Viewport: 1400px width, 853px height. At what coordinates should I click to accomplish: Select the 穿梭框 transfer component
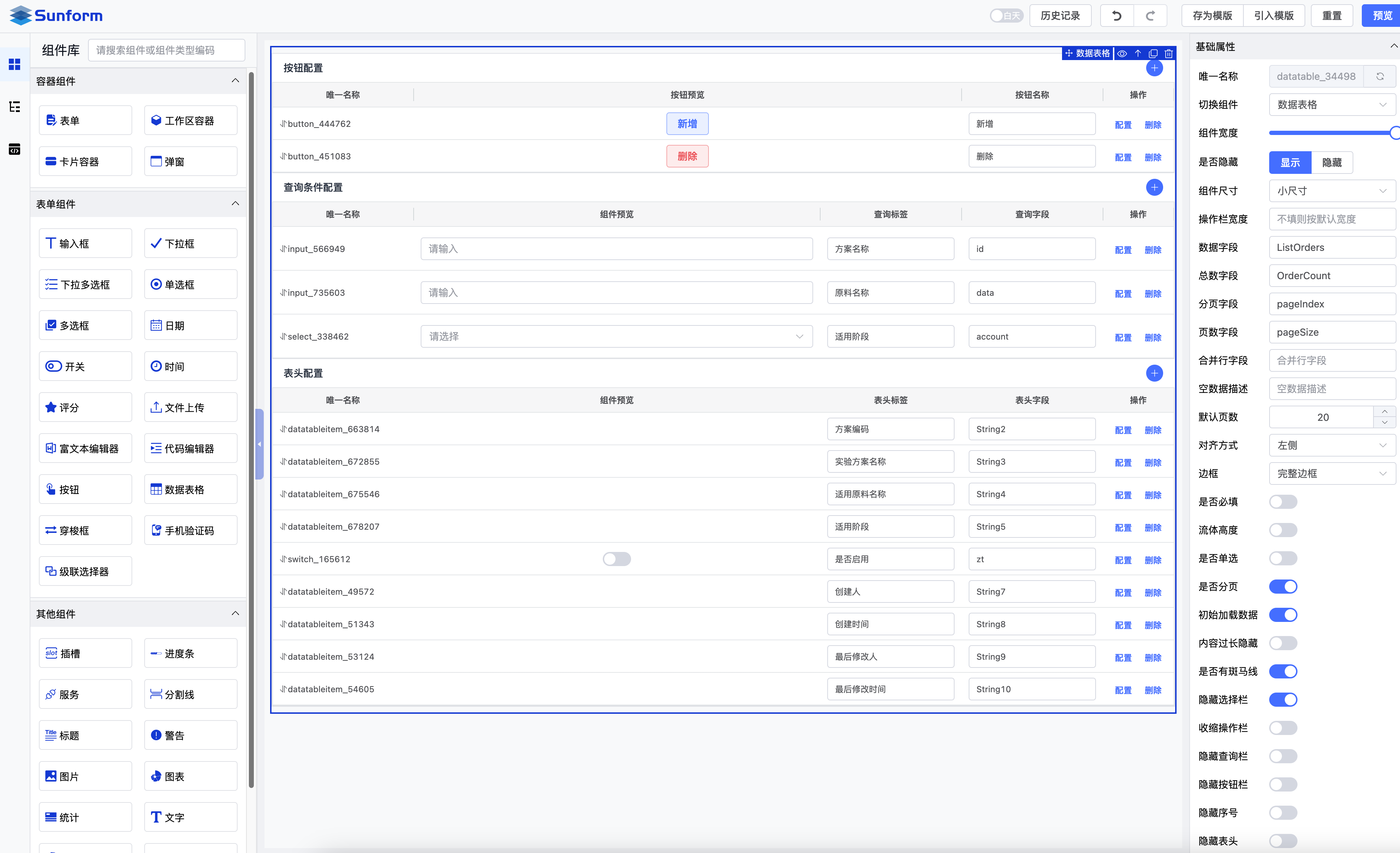(x=85, y=530)
